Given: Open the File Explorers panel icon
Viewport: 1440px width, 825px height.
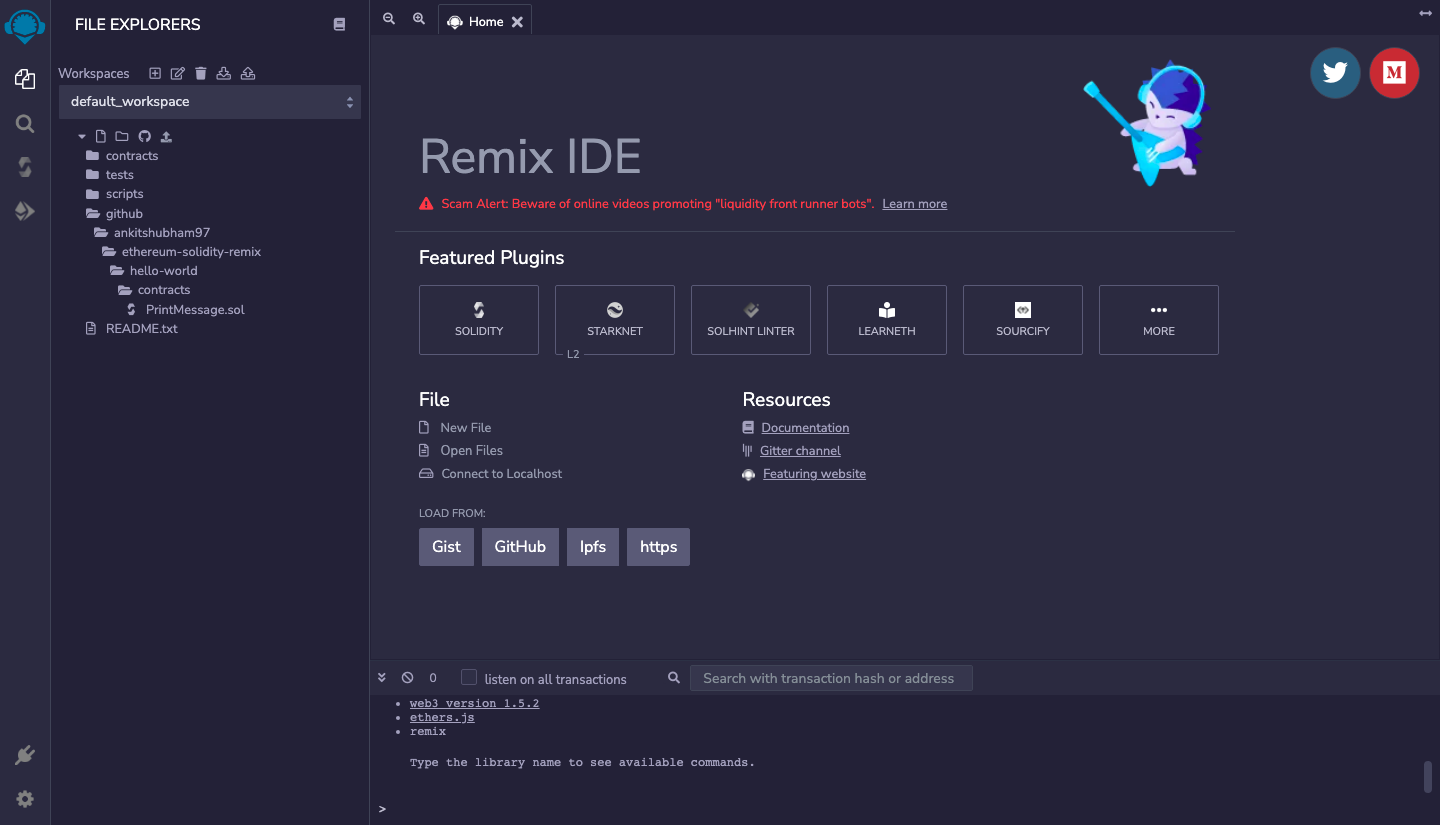Looking at the screenshot, I should coord(25,79).
